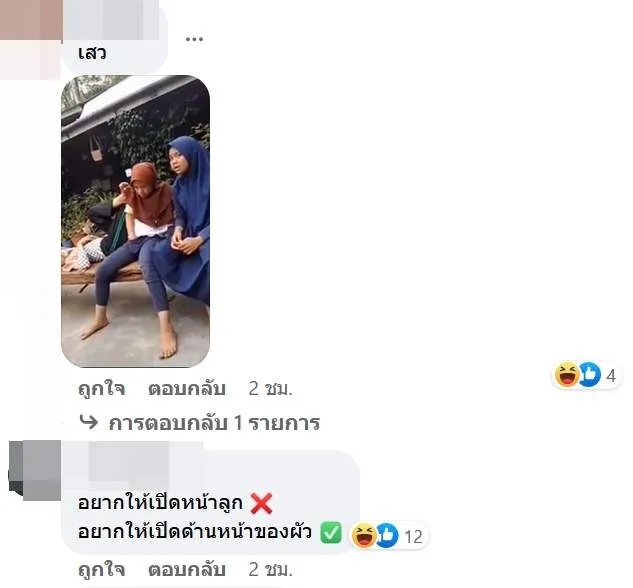View reaction count 4 on the first comment
The height and width of the screenshot is (588, 633).
611,376
